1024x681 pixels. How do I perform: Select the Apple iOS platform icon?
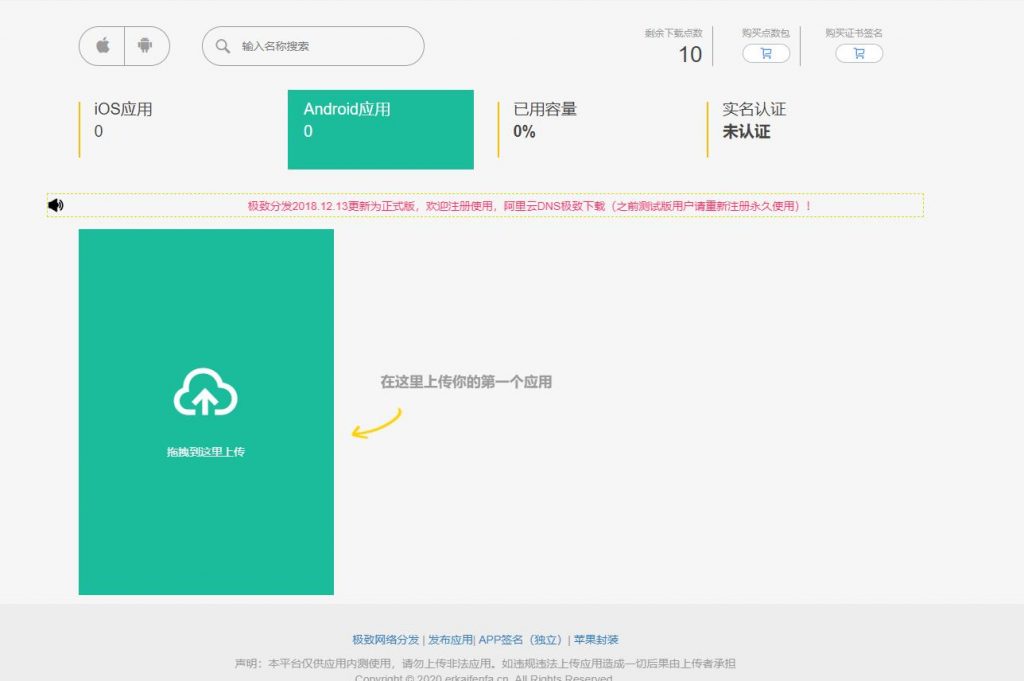click(x=103, y=46)
